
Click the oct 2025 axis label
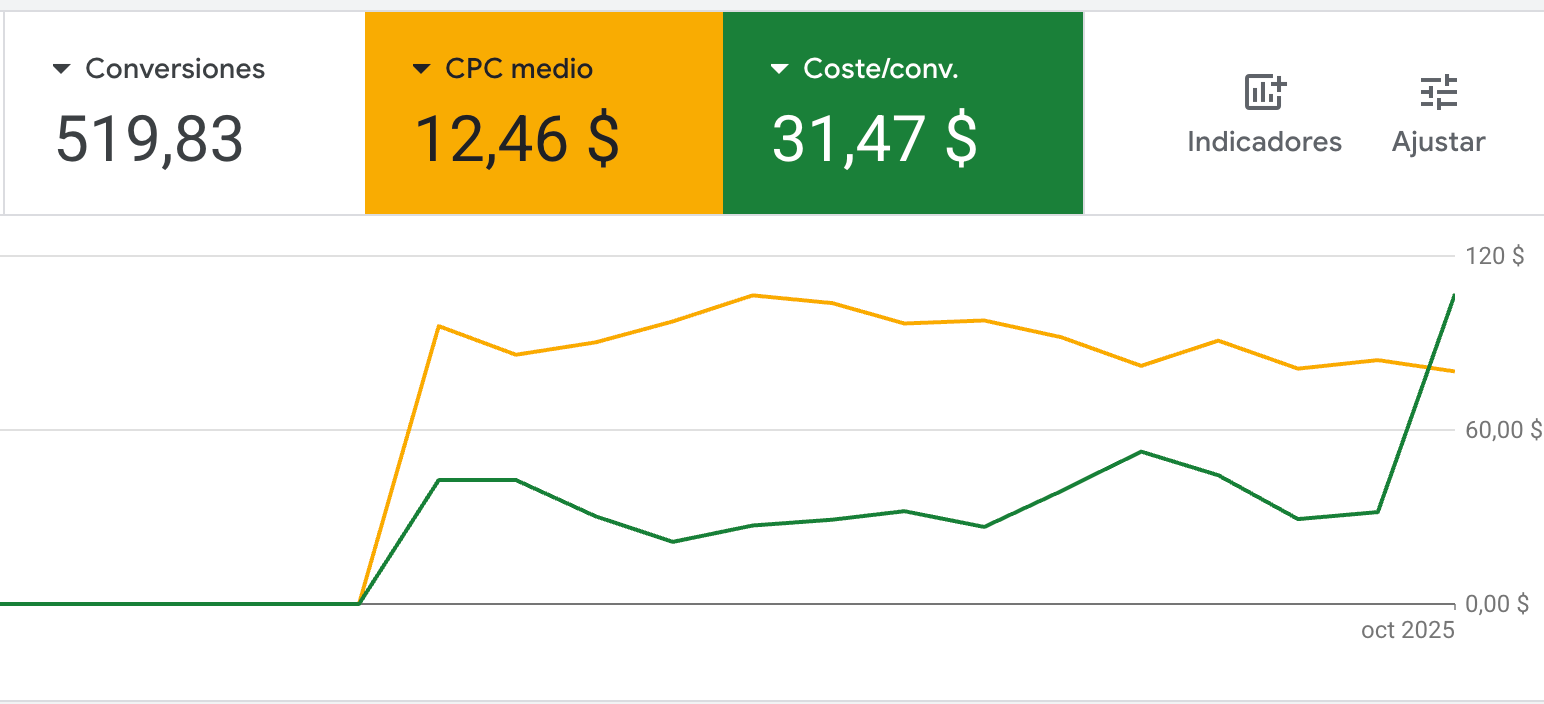(1406, 630)
